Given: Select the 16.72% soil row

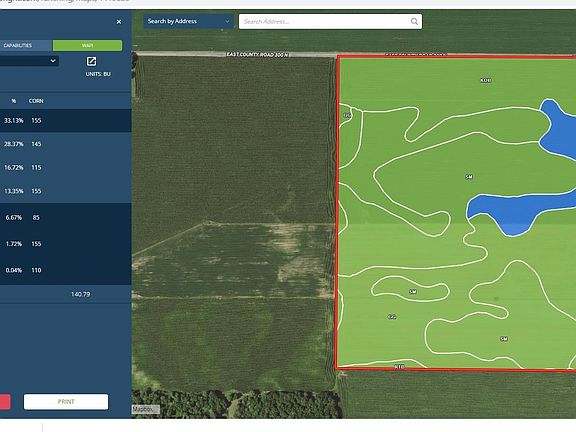Looking at the screenshot, I should 66,168.
